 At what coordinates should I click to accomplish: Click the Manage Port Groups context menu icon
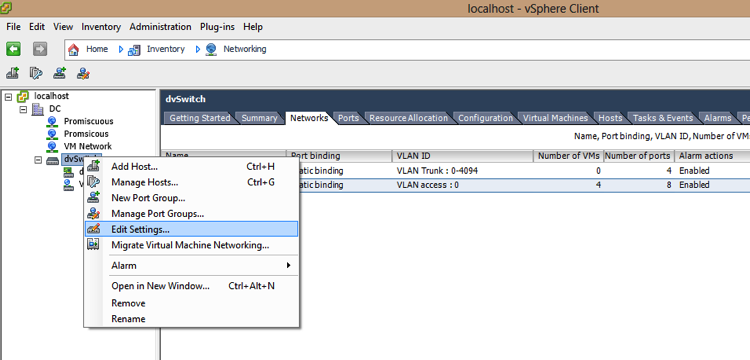93,213
